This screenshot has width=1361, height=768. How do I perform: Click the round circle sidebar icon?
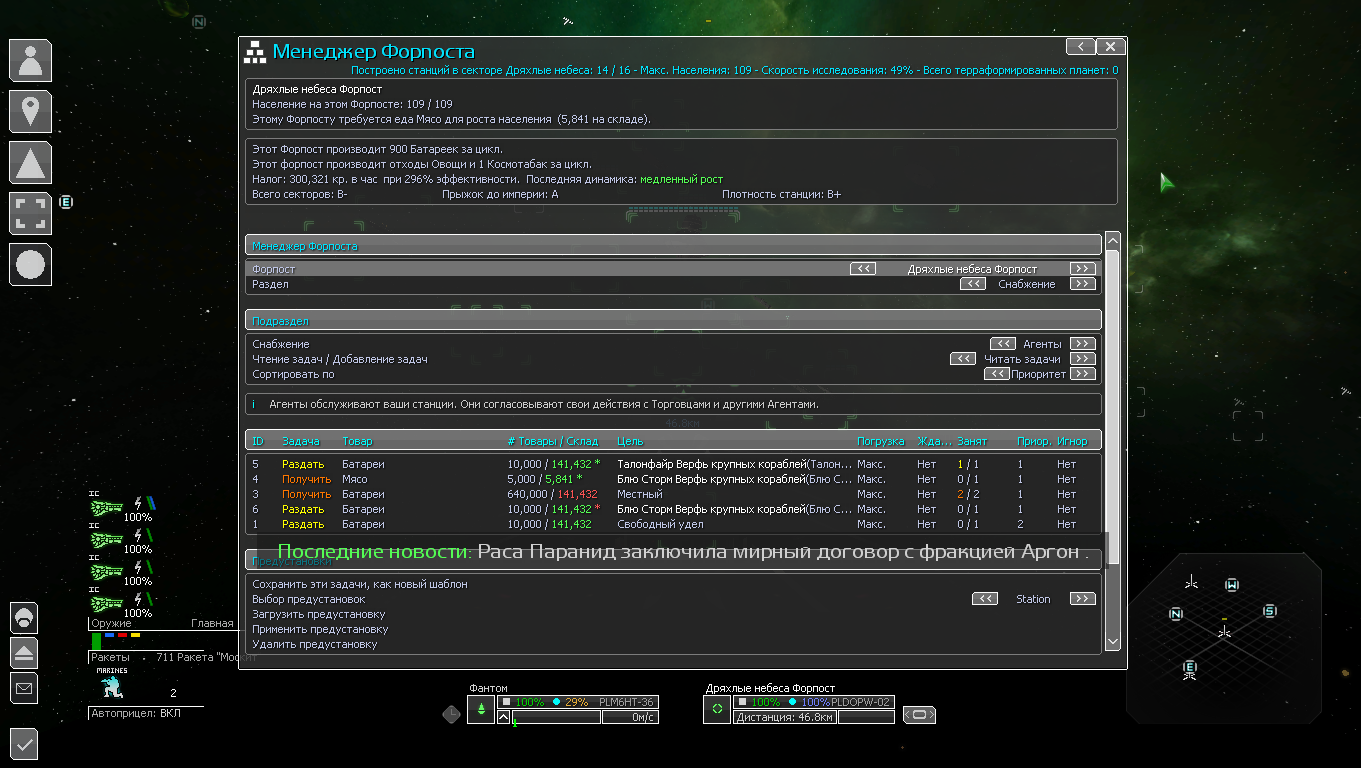(x=30, y=265)
